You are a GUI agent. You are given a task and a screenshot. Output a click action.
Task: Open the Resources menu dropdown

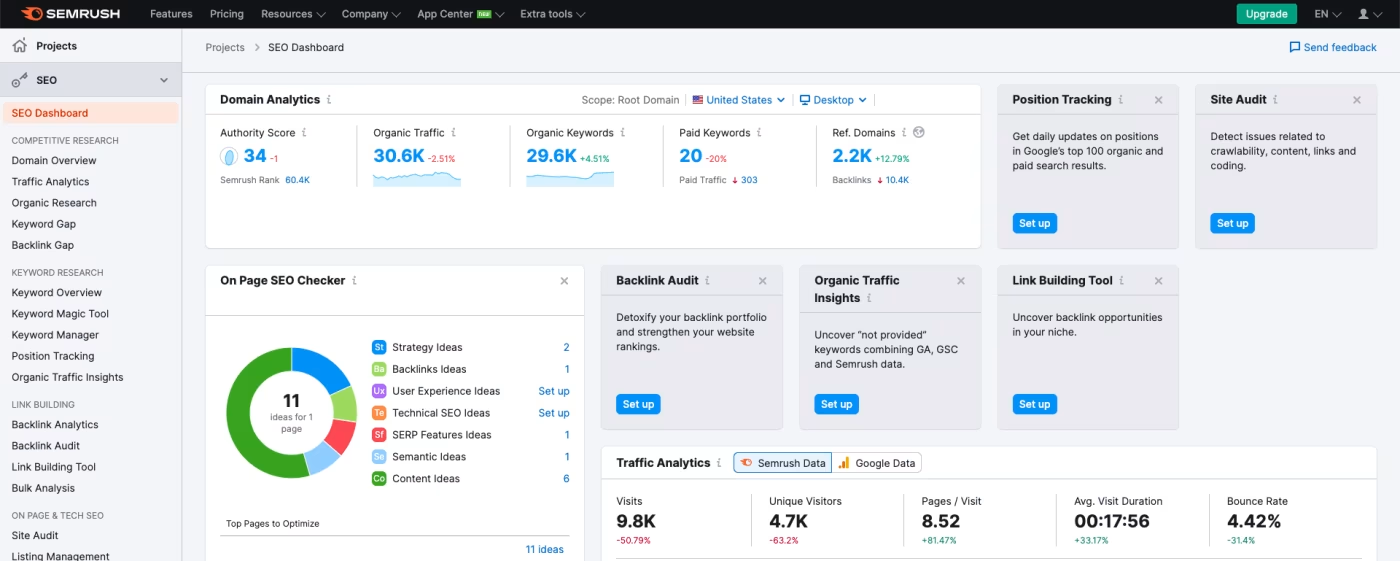(x=293, y=14)
